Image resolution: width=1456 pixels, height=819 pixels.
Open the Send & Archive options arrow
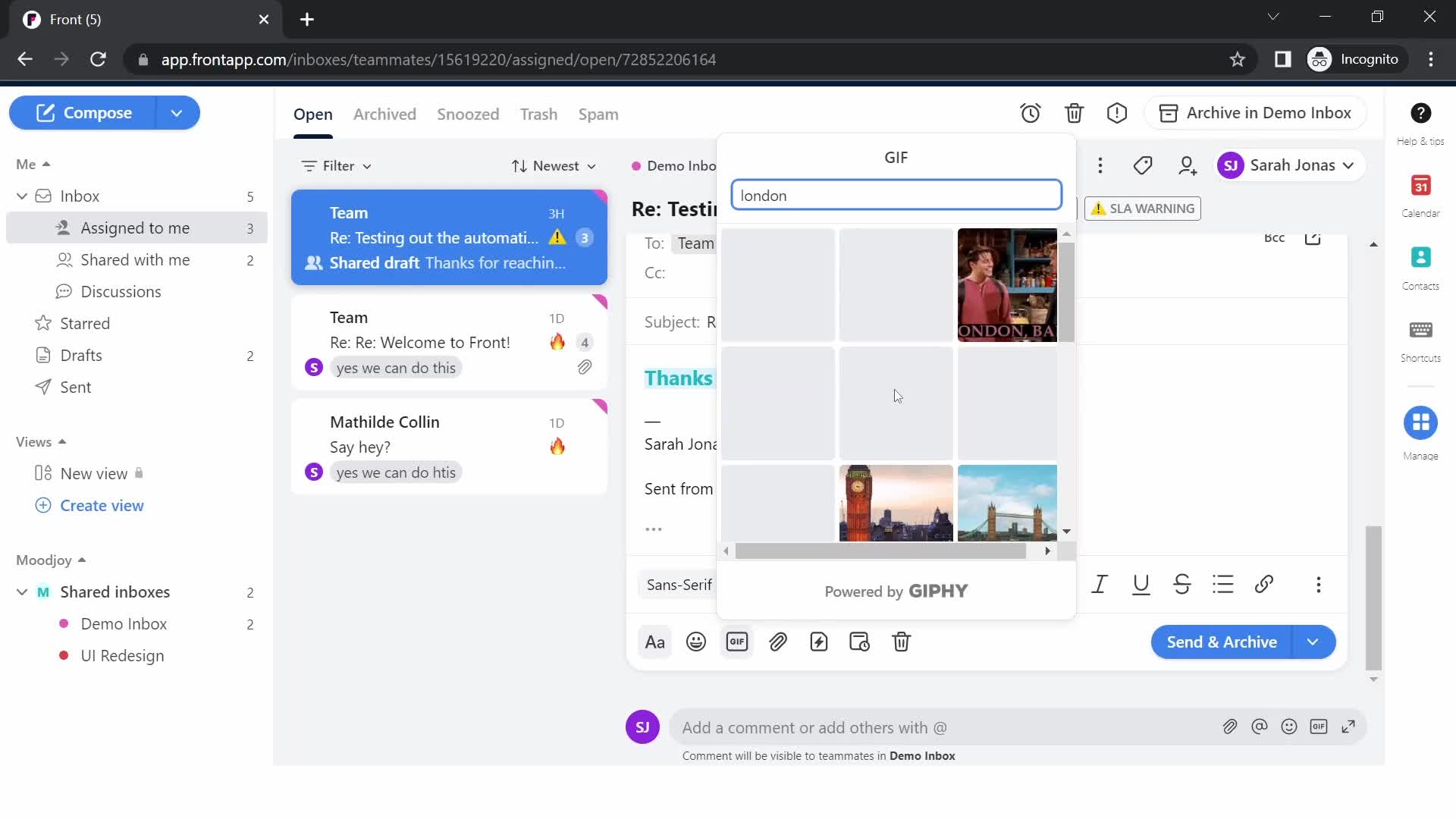1313,642
